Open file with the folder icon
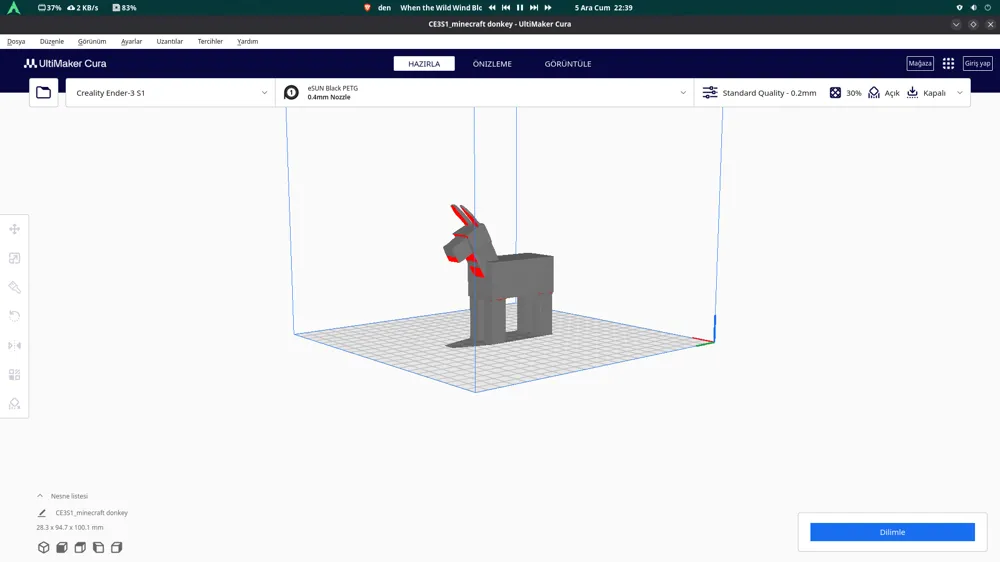Image resolution: width=1000 pixels, height=562 pixels. point(43,92)
